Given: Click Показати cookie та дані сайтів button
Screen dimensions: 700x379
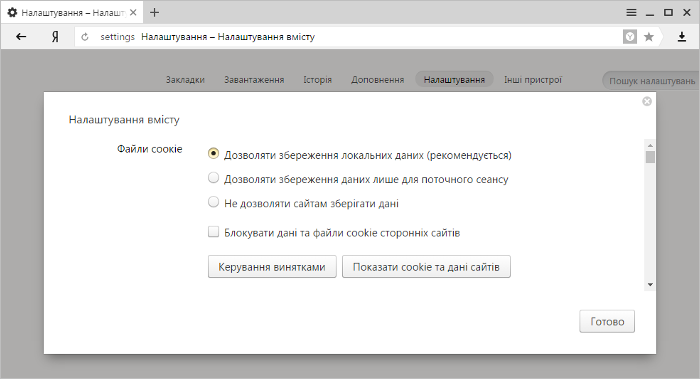Looking at the screenshot, I should tap(426, 267).
